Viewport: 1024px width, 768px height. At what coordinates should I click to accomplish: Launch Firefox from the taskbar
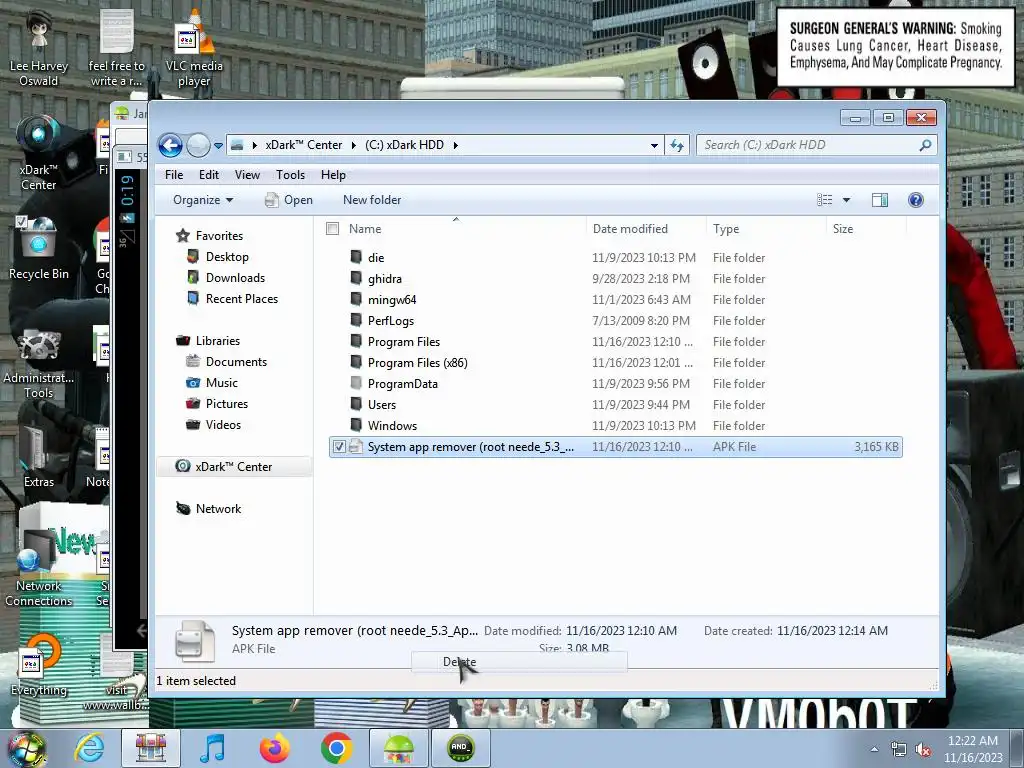coord(275,748)
